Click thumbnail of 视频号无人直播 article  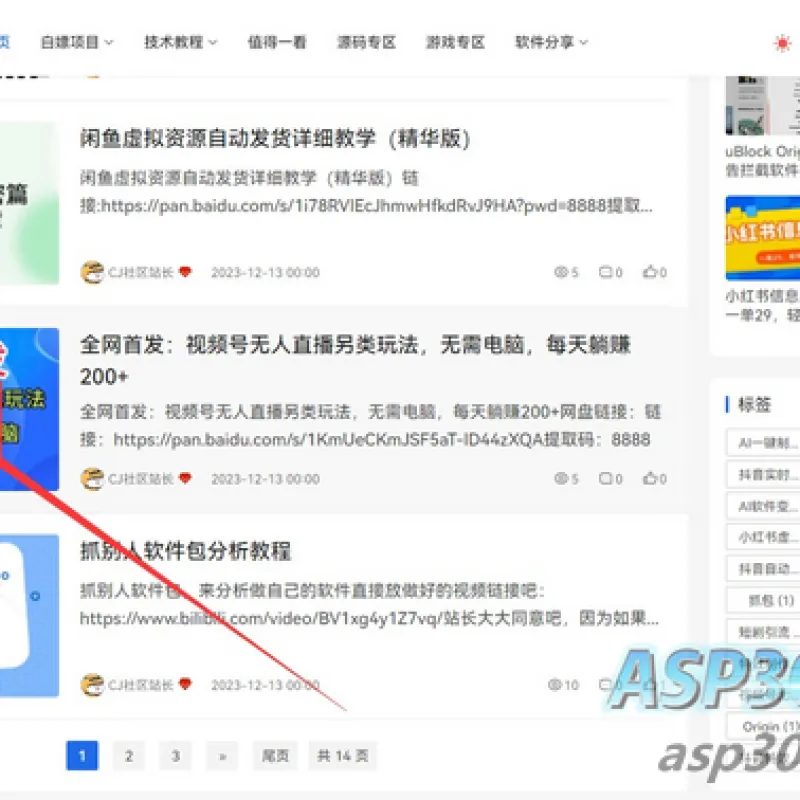29,409
